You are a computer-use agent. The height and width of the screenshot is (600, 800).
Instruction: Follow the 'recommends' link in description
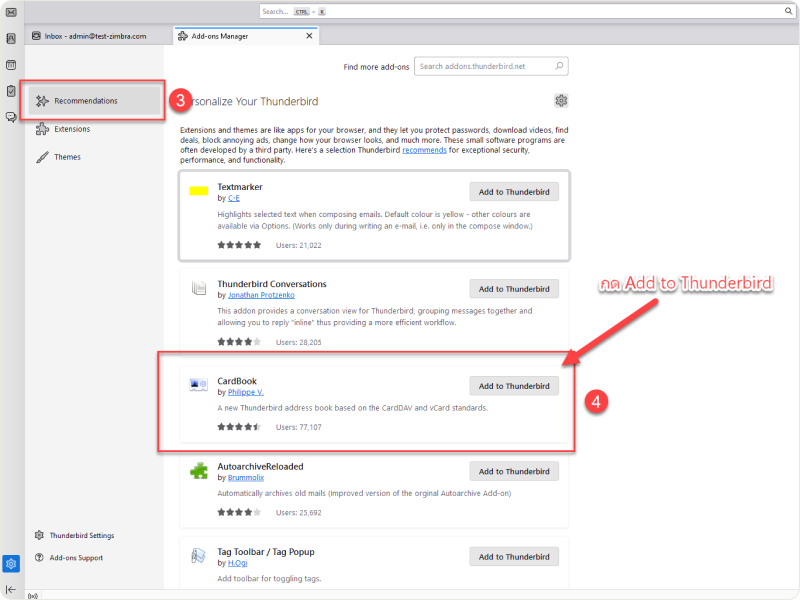tap(424, 150)
